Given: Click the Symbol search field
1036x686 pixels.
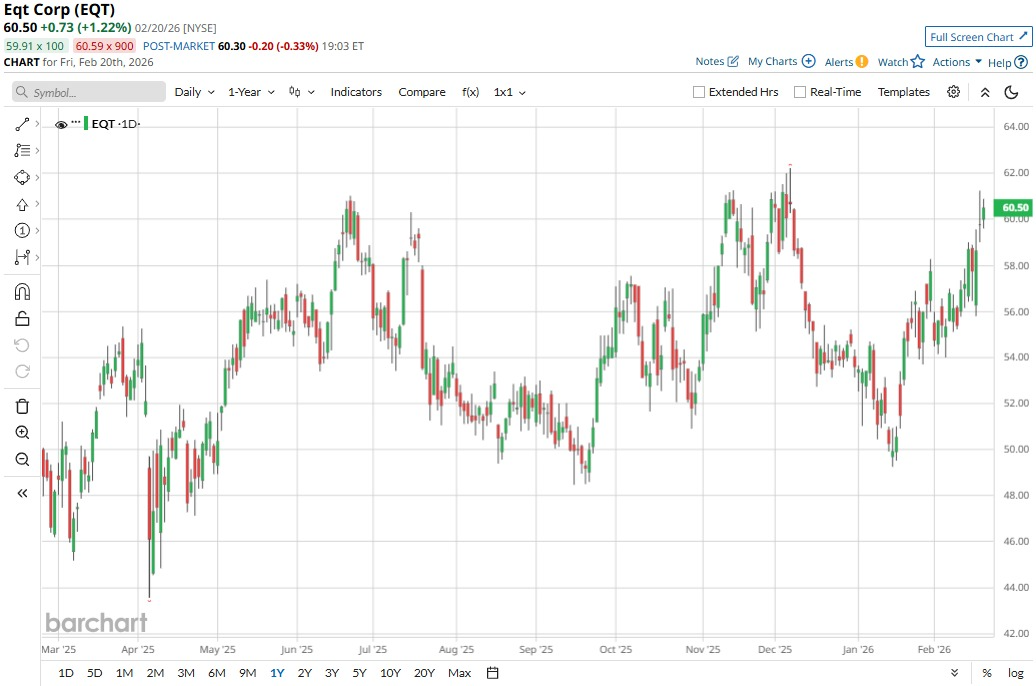Looking at the screenshot, I should [x=89, y=92].
